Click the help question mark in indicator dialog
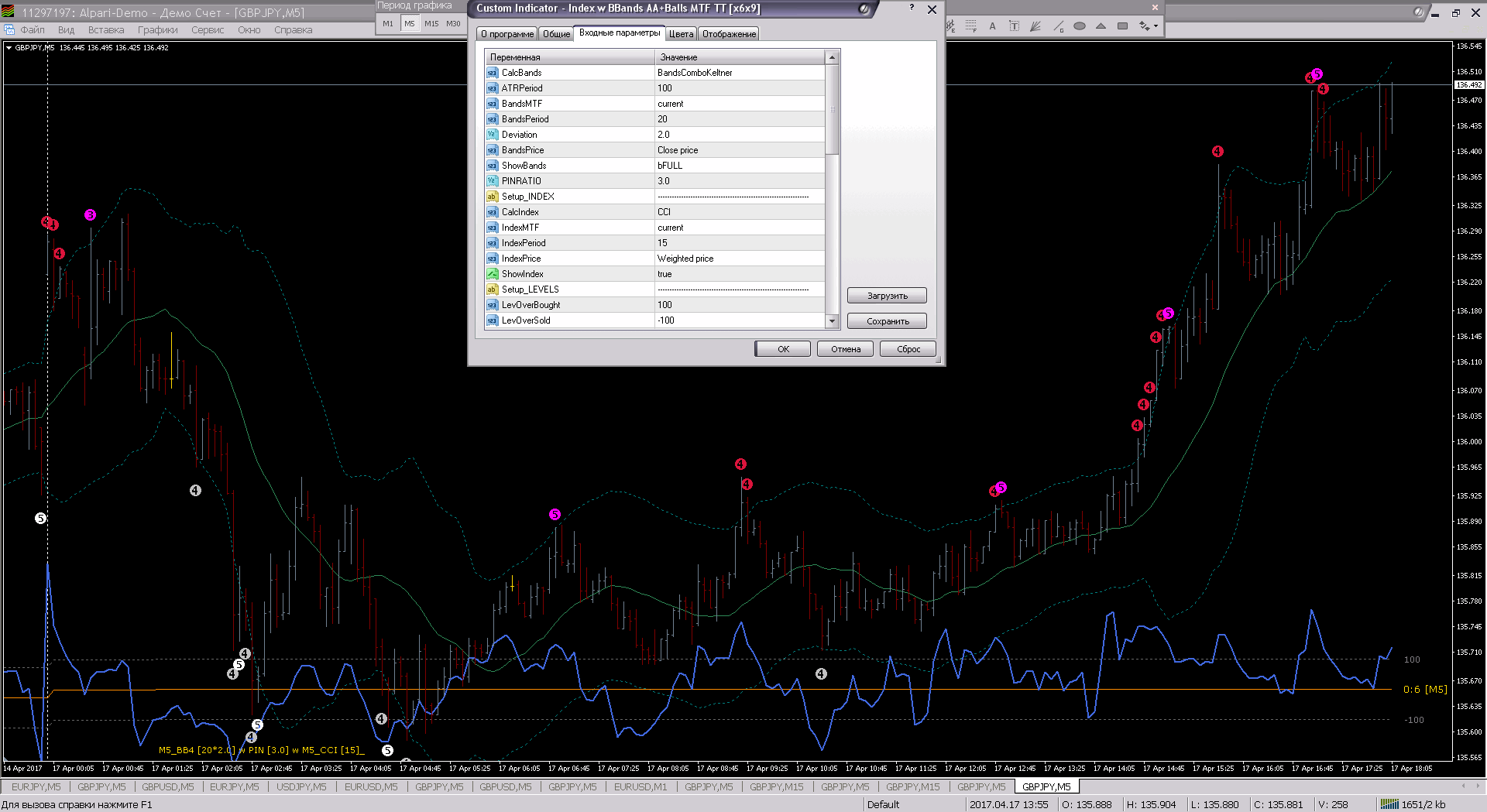The width and height of the screenshot is (1487, 812). point(912,8)
